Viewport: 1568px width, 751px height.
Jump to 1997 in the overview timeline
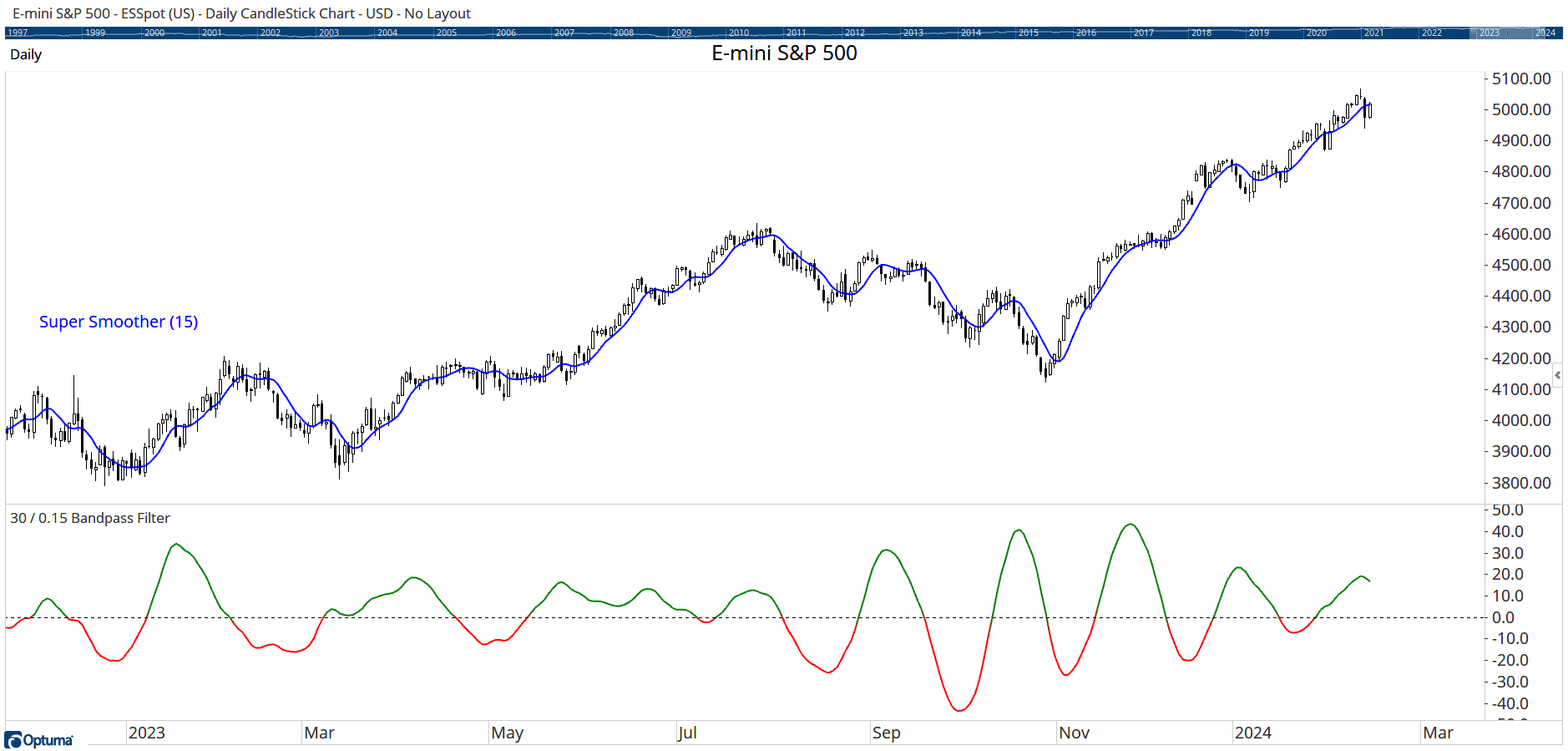coord(18,33)
